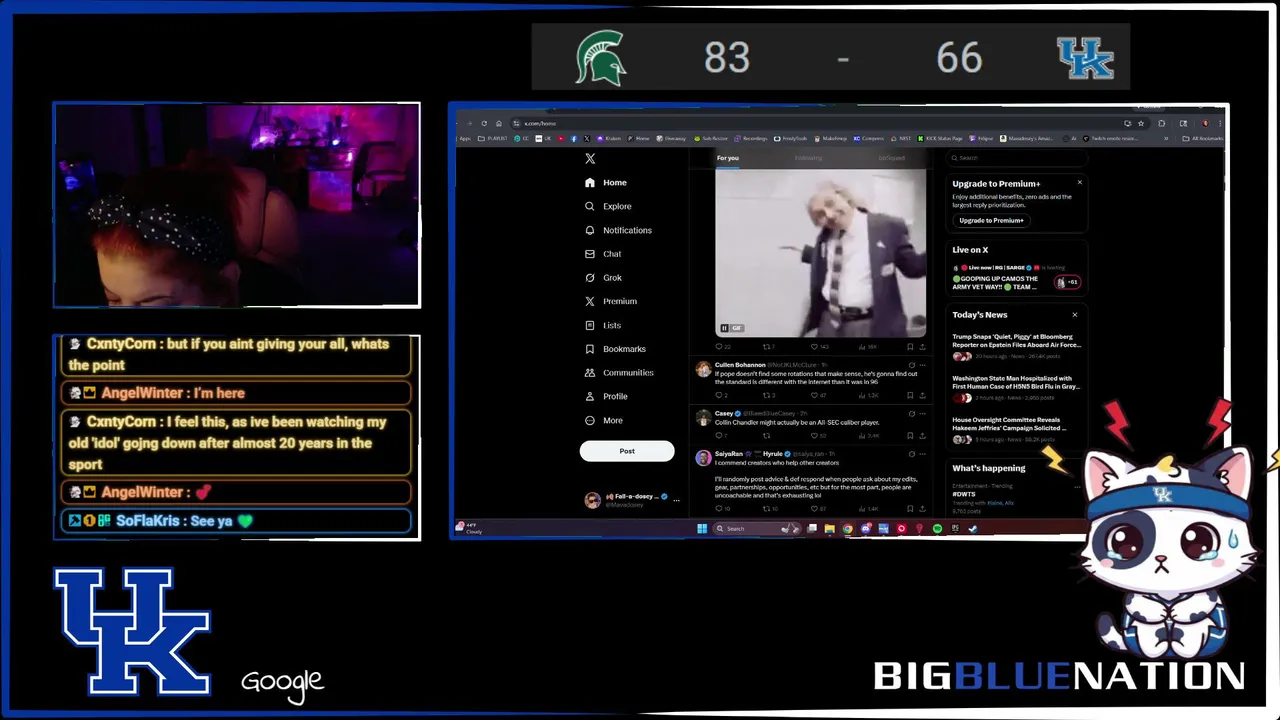Open Chat in X sidebar

click(x=603, y=254)
